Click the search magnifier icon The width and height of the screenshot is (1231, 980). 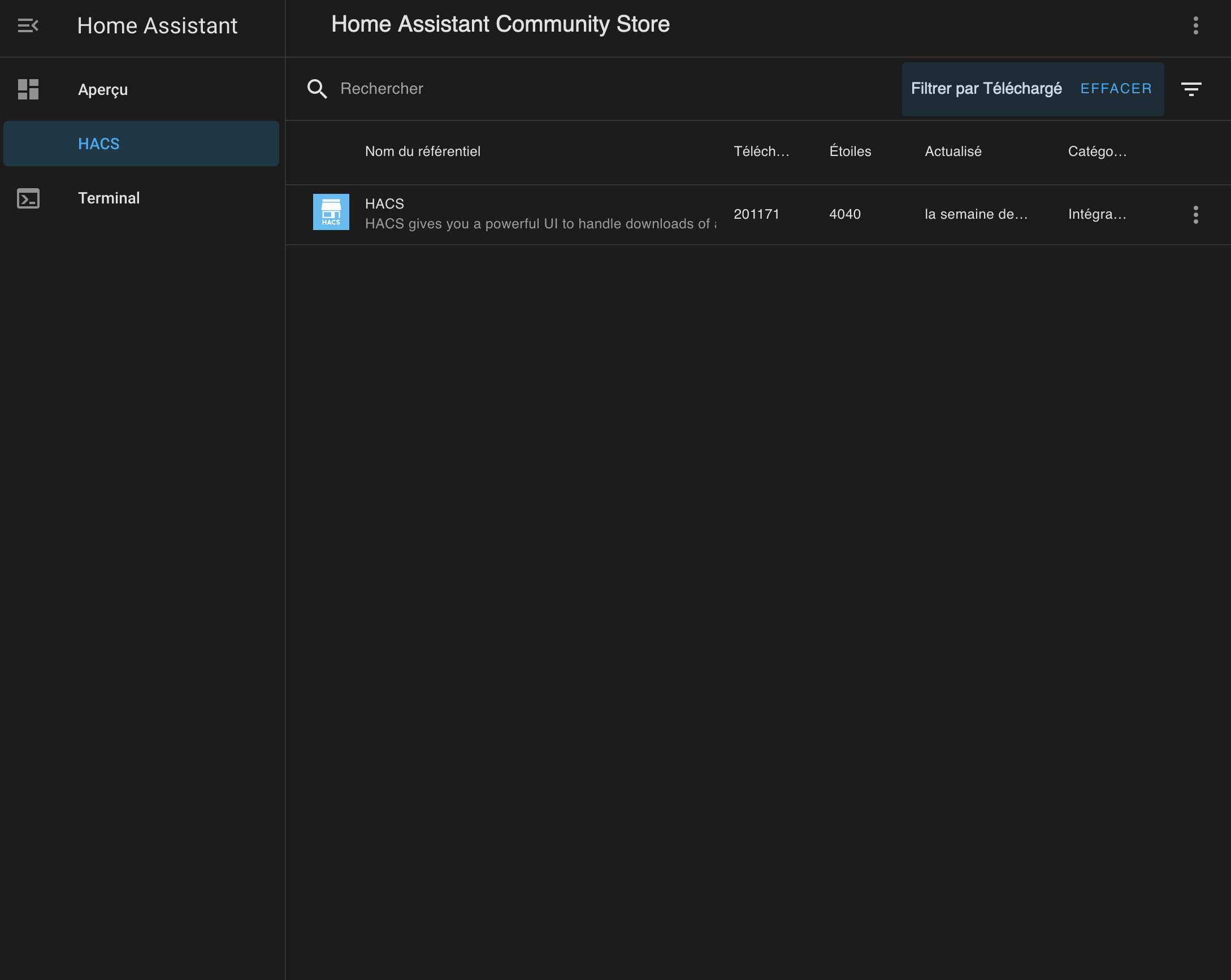pos(317,89)
